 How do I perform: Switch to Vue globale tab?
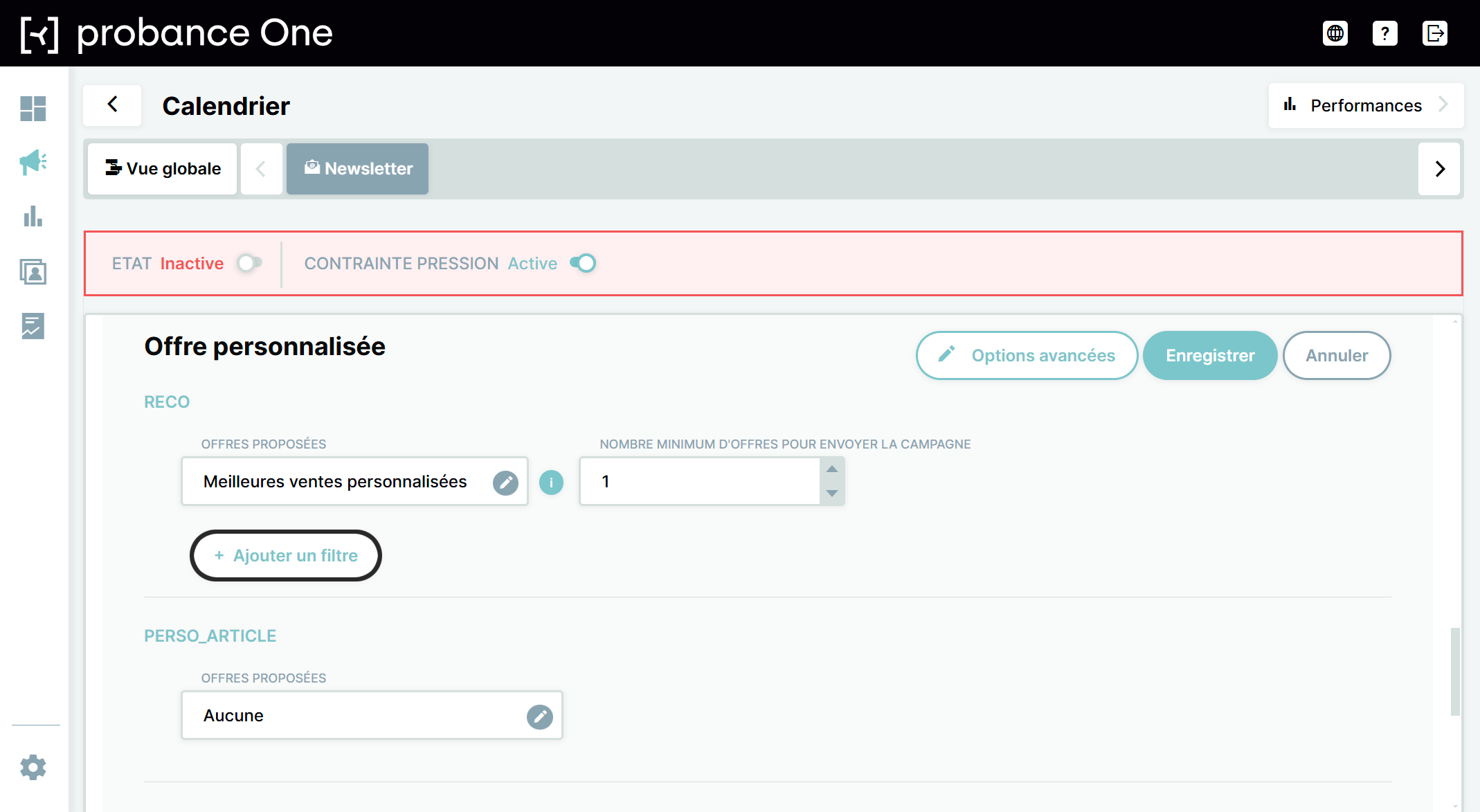point(162,169)
